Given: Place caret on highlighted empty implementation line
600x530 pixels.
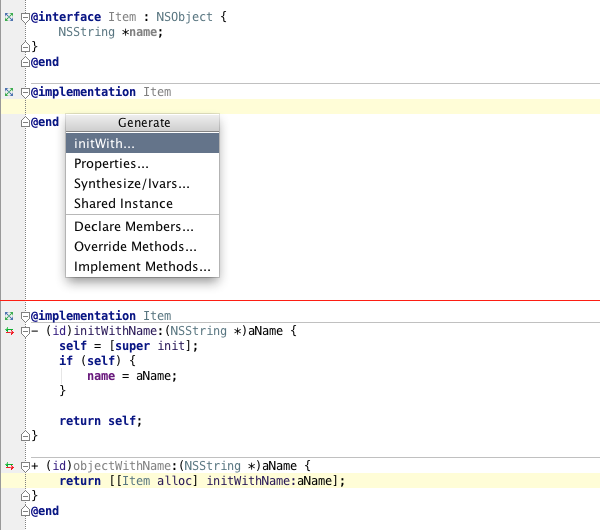Looking at the screenshot, I should coord(300,107).
